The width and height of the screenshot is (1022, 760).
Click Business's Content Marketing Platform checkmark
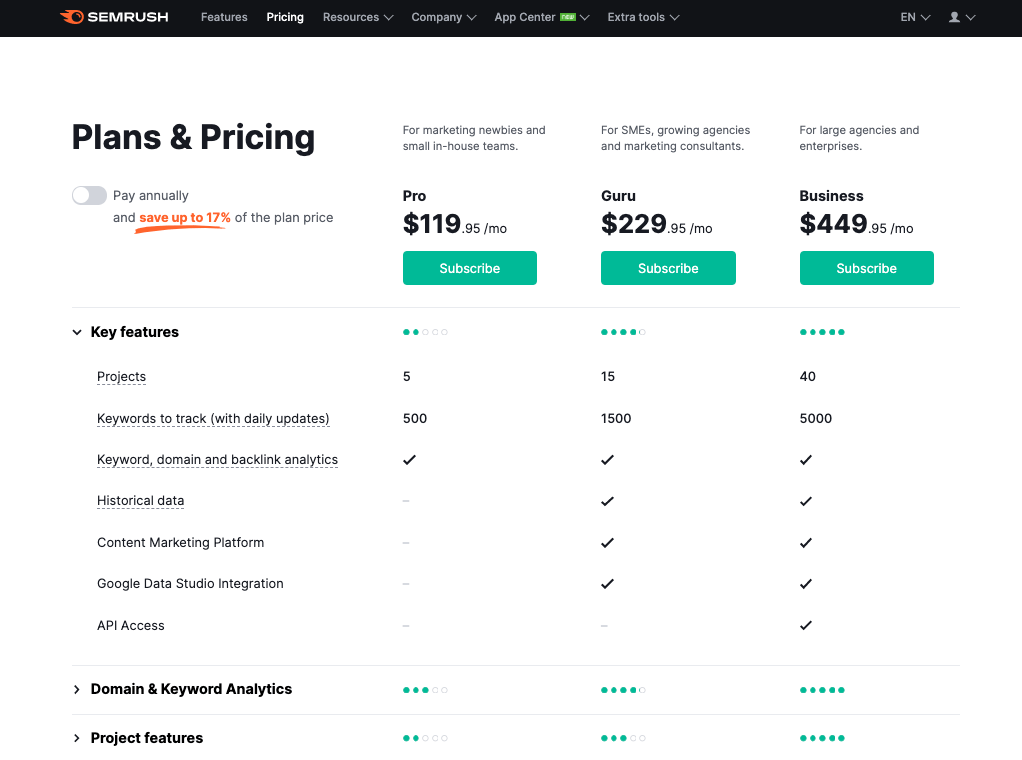coord(806,542)
